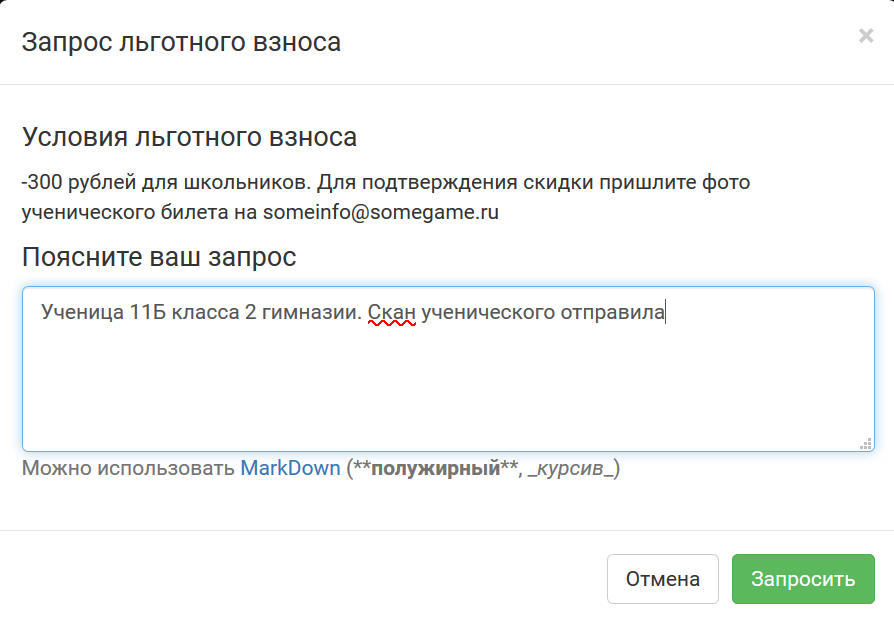Click the heading Условия льготного взноса
The width and height of the screenshot is (894, 620).
(x=189, y=137)
